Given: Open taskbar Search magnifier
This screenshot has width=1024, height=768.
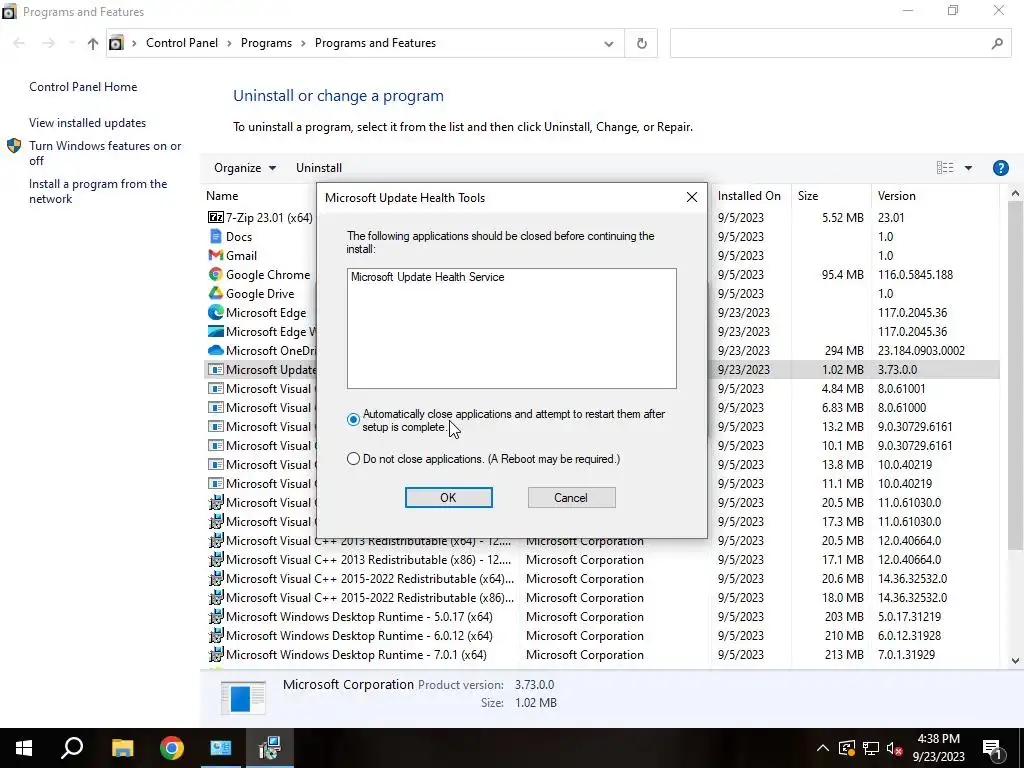Looking at the screenshot, I should [72, 748].
